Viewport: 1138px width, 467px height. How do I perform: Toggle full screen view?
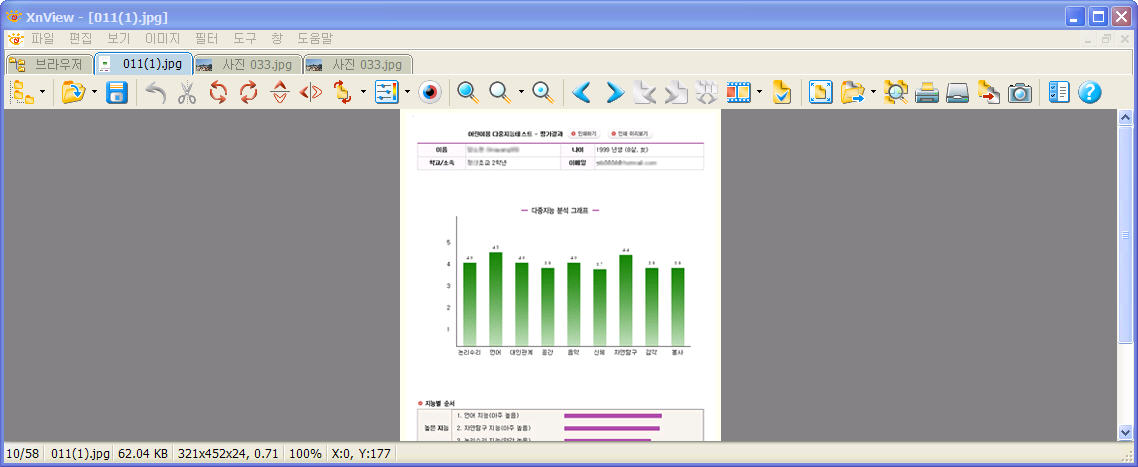[x=820, y=93]
